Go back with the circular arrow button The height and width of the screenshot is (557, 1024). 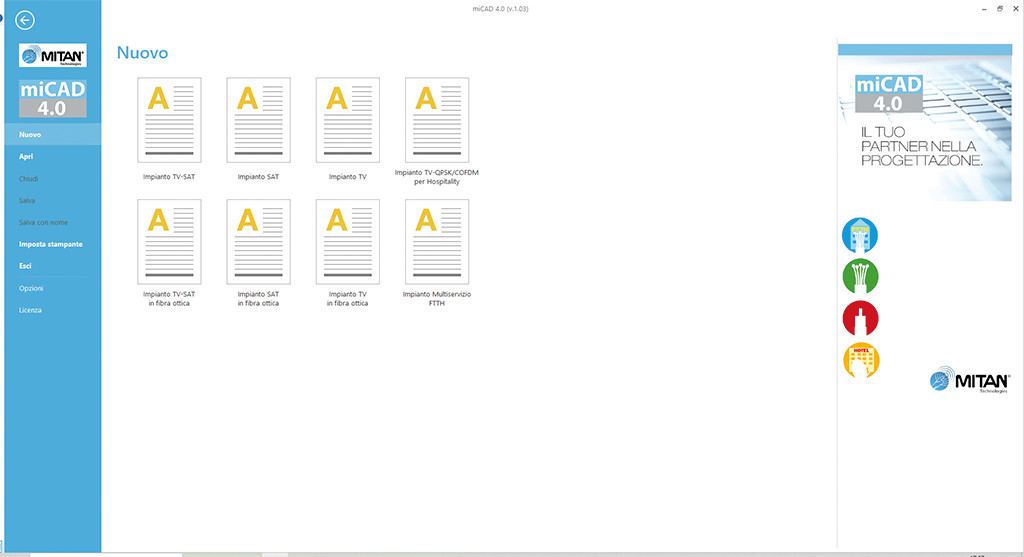tap(25, 20)
